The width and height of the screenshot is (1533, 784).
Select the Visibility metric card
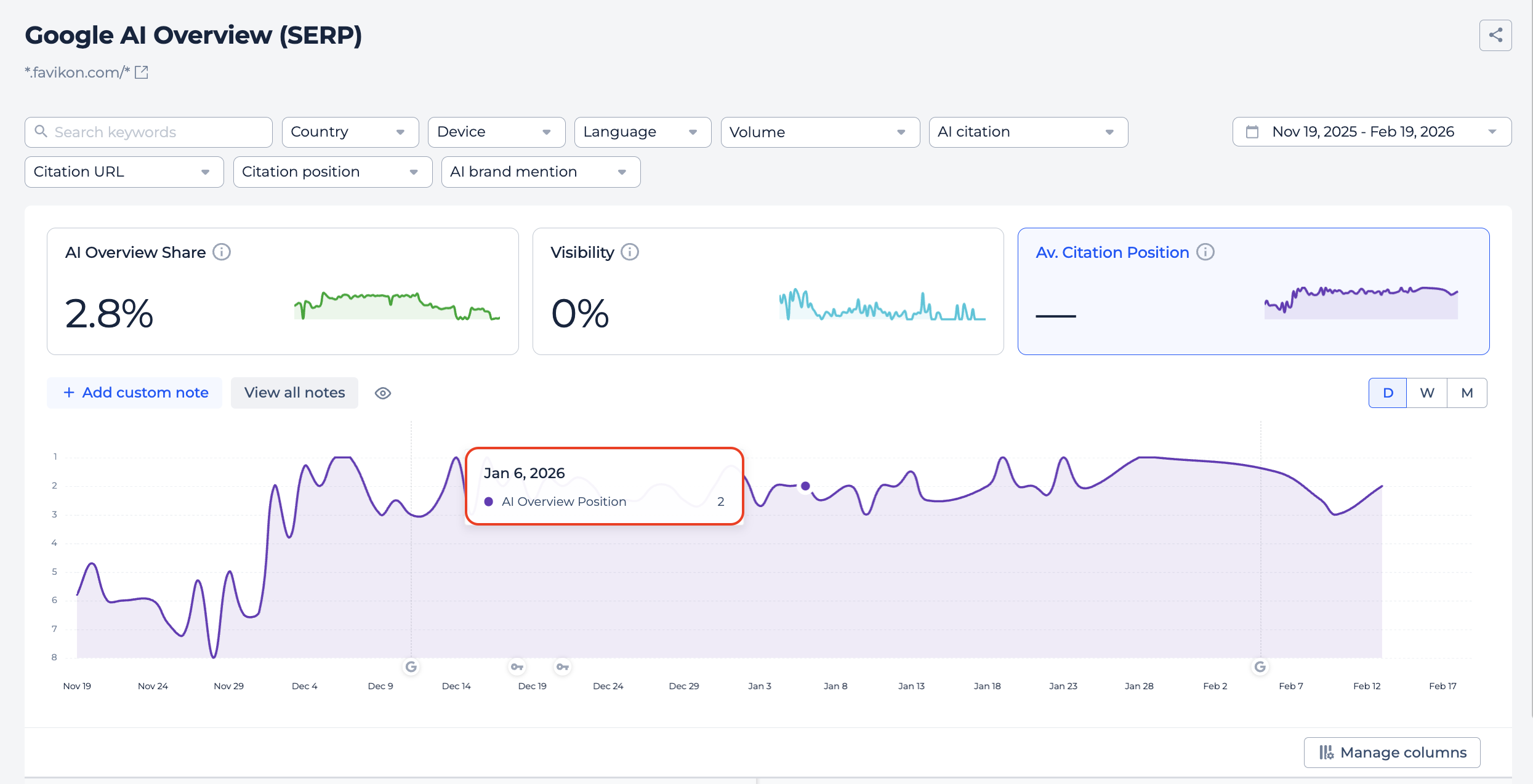[768, 292]
